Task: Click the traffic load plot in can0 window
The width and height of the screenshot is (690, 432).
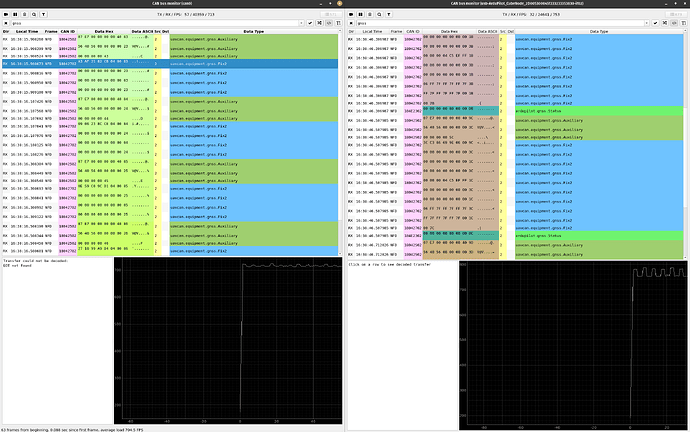Action: click(x=228, y=341)
